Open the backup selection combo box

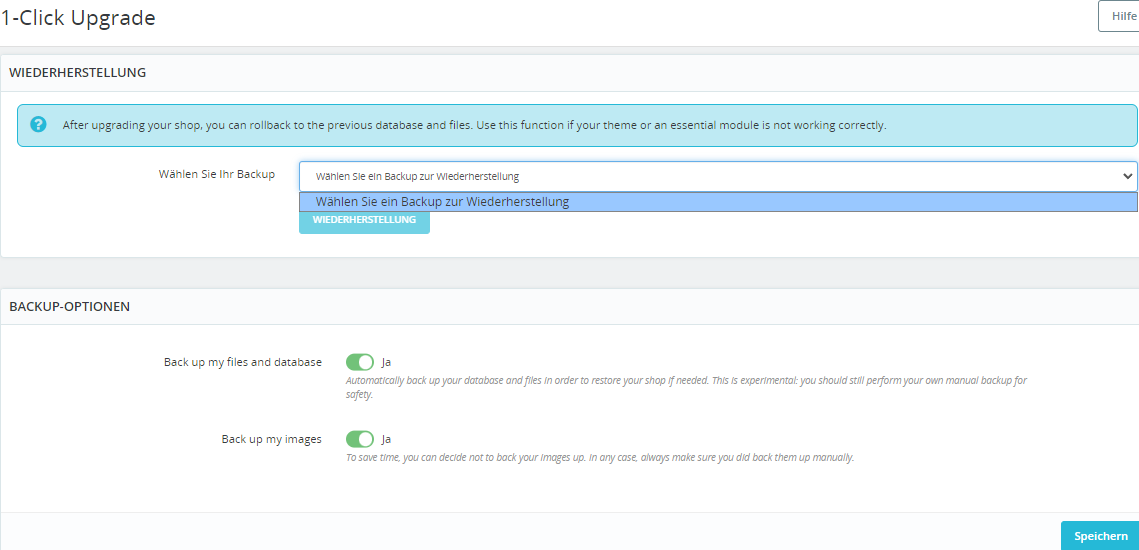pyautogui.click(x=700, y=176)
